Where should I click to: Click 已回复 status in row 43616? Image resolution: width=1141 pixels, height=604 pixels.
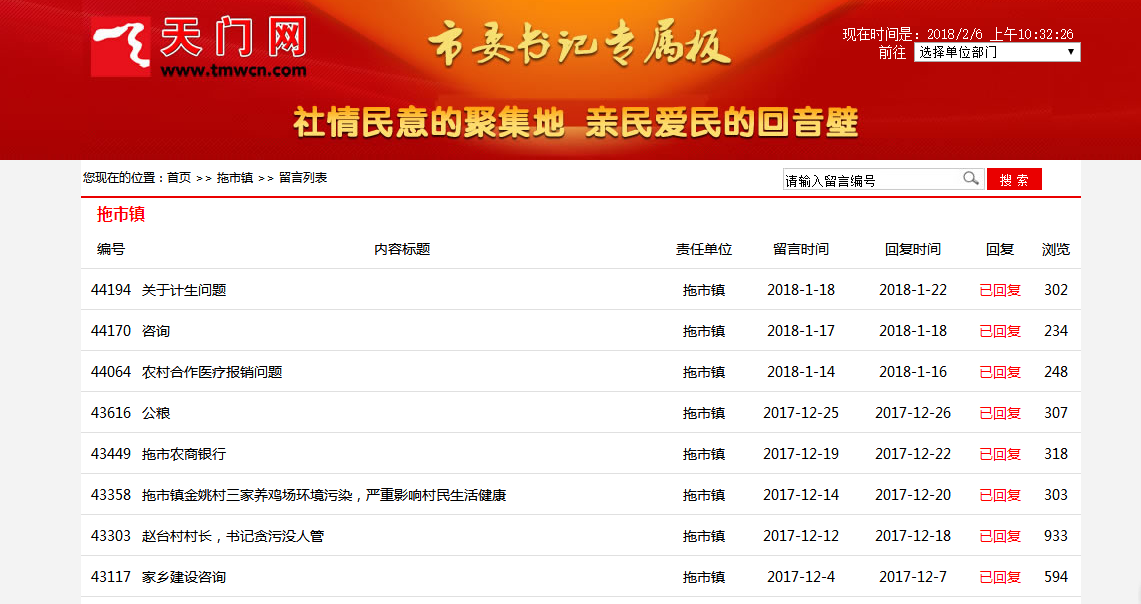pyautogui.click(x=1000, y=413)
